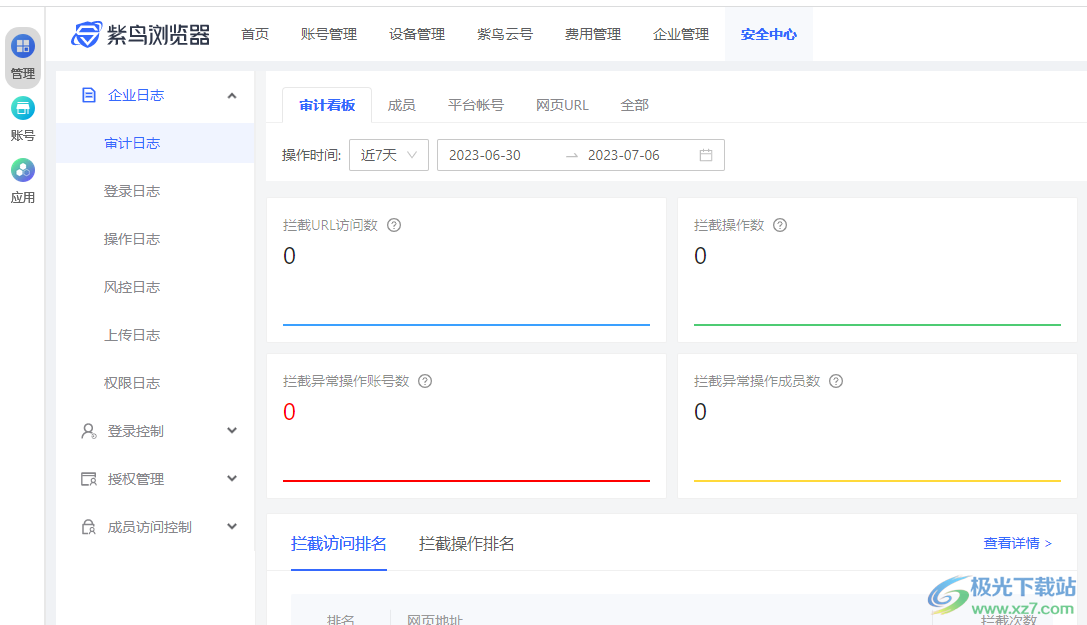Click help icon next to 拦截异常操作账号数
Screen dimensions: 1087x625
[425, 381]
